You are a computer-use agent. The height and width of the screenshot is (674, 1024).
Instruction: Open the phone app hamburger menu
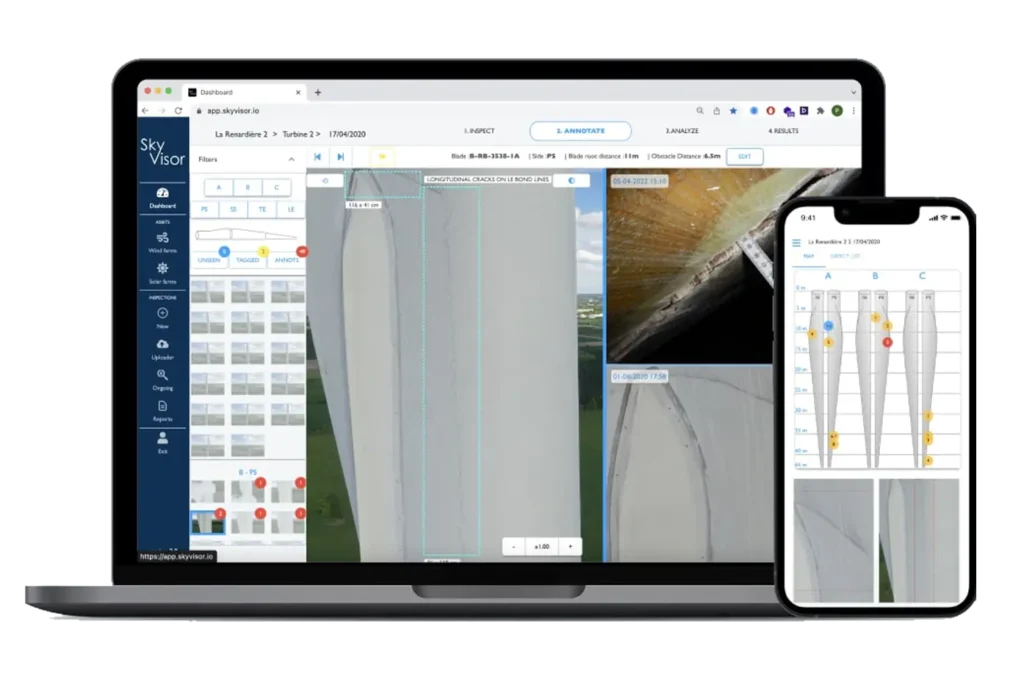pyautogui.click(x=797, y=242)
